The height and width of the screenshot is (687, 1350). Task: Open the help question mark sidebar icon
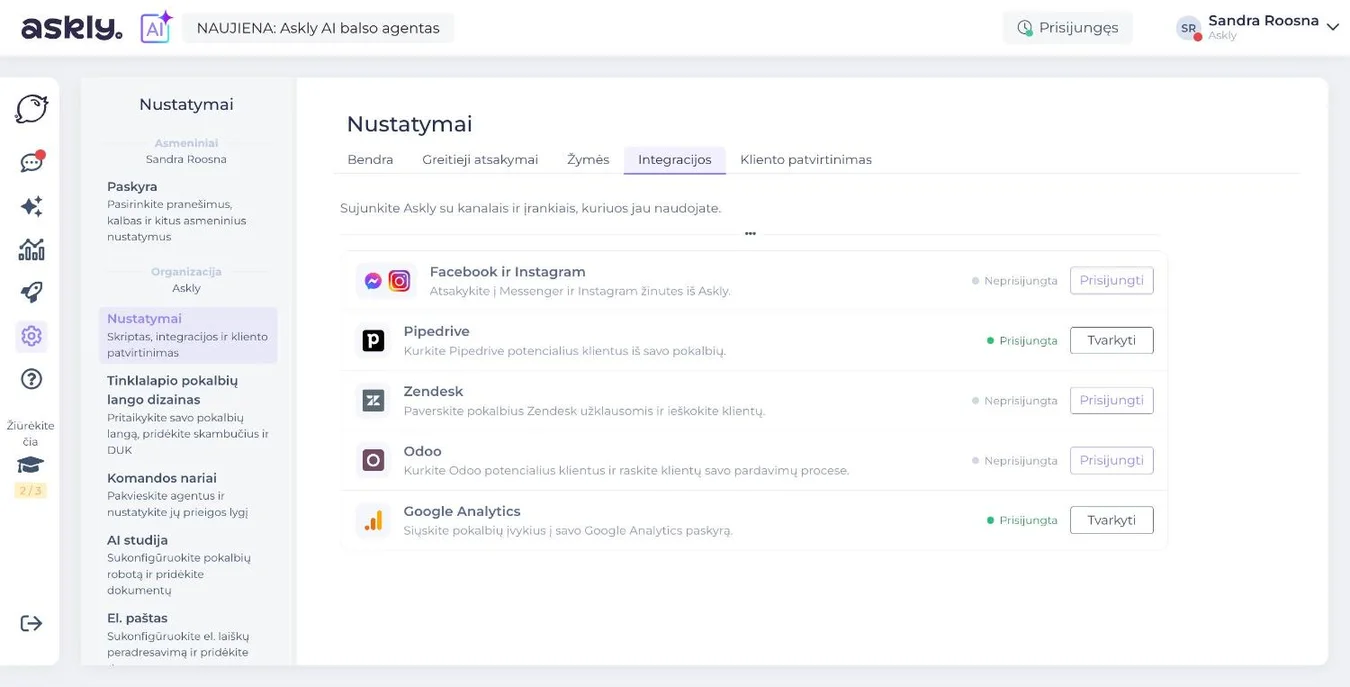(x=31, y=379)
